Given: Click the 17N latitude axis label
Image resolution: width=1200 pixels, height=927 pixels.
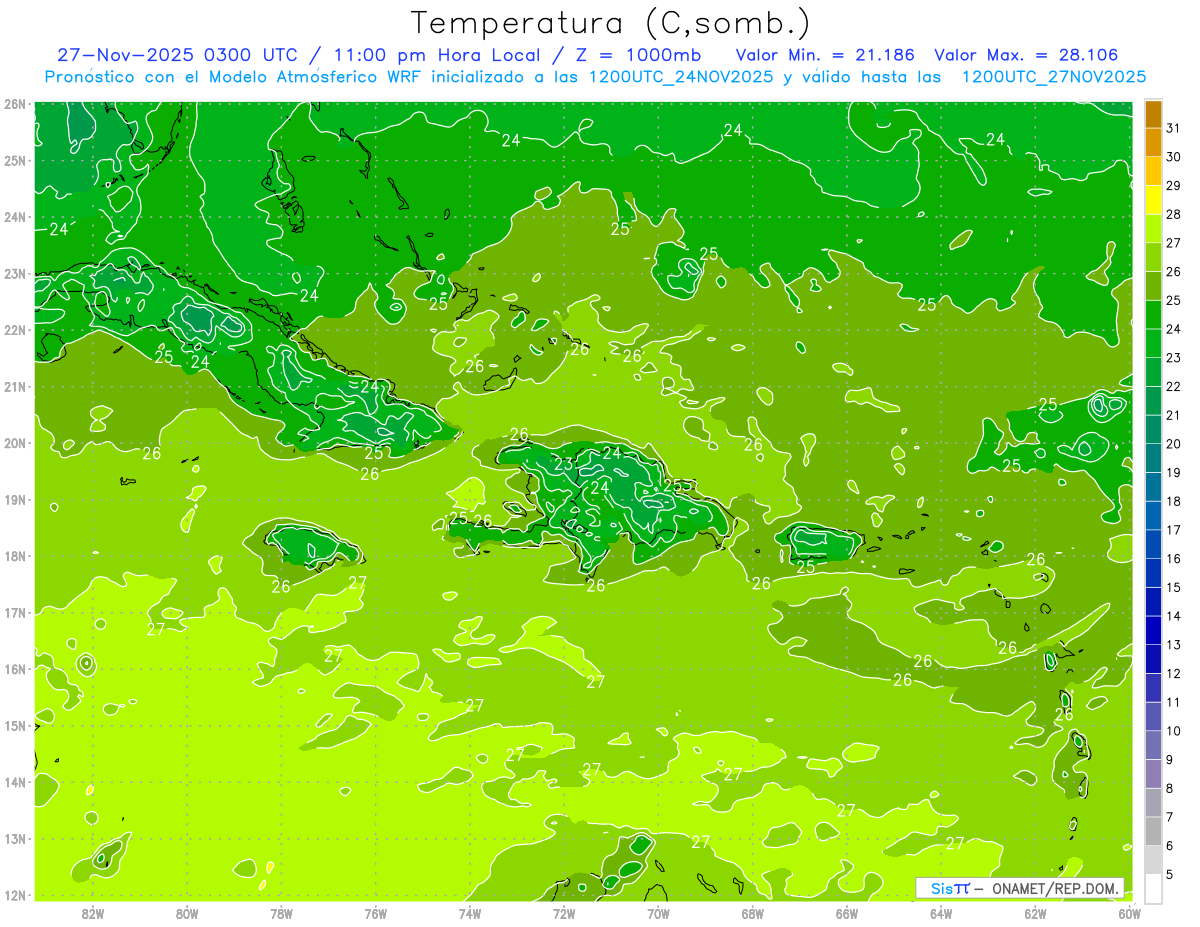Looking at the screenshot, I should pos(15,612).
